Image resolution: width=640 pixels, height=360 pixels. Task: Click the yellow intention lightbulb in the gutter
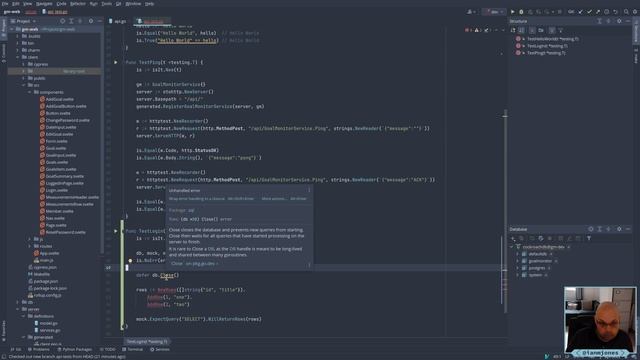tap(130, 260)
